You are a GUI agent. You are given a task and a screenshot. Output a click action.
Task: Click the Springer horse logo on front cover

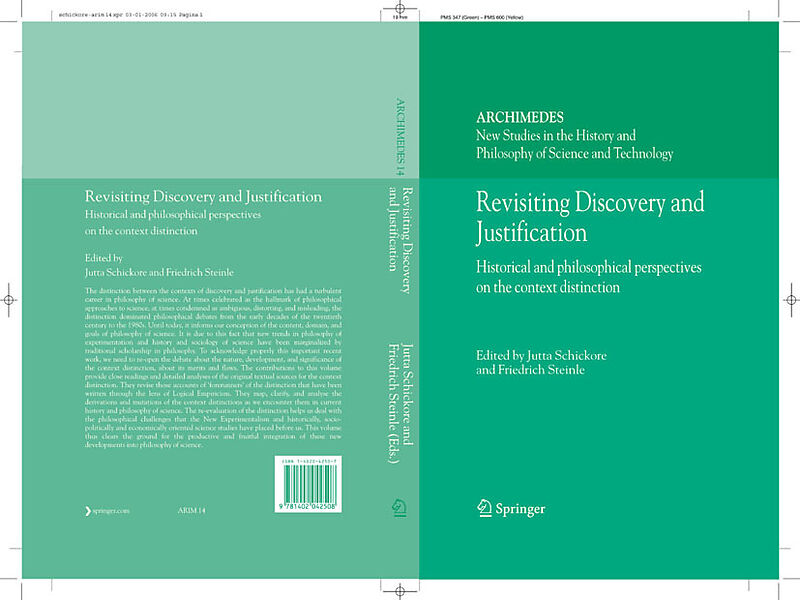click(x=485, y=508)
